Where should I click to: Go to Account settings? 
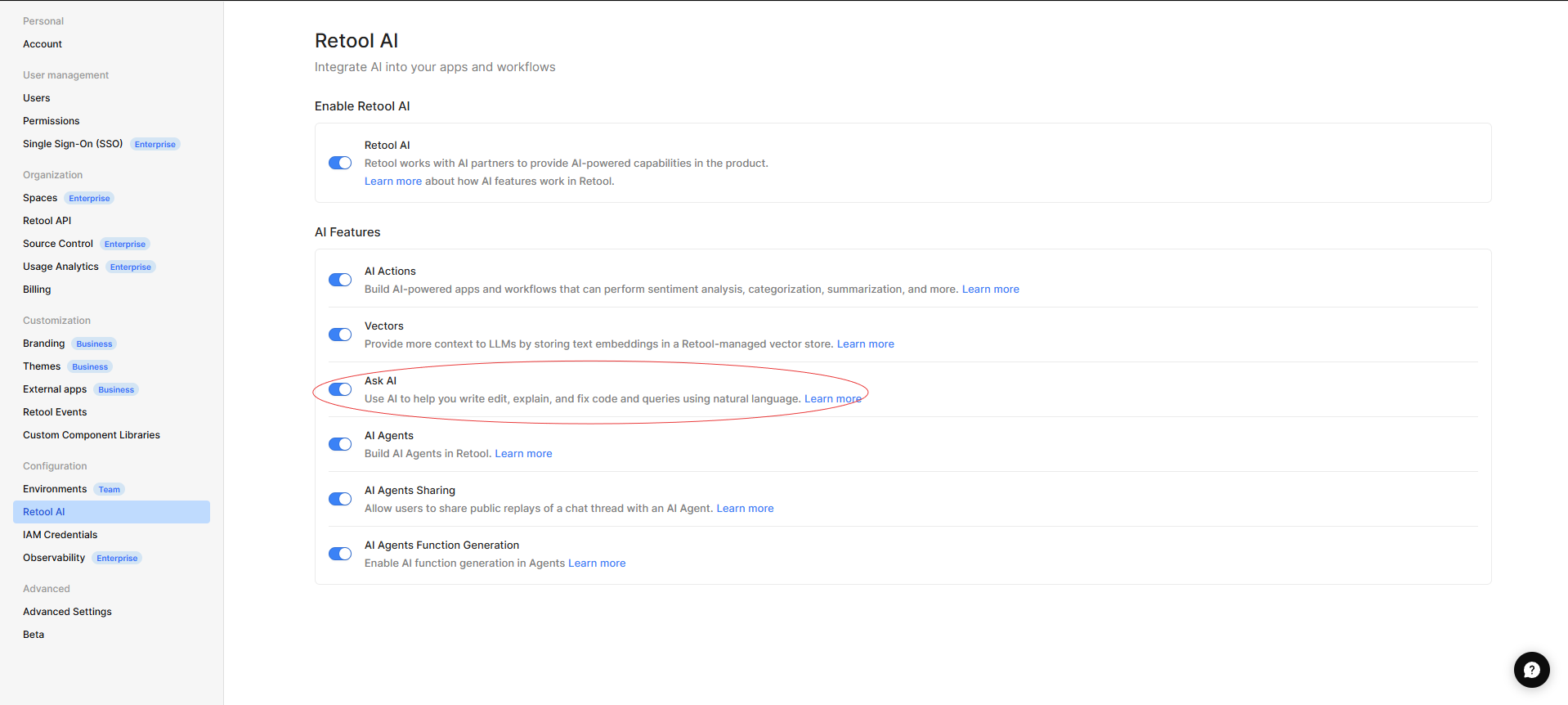click(x=43, y=44)
